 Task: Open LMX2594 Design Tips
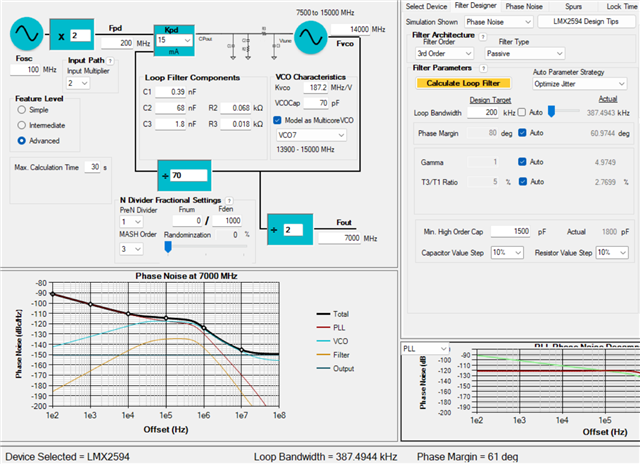pyautogui.click(x=586, y=22)
